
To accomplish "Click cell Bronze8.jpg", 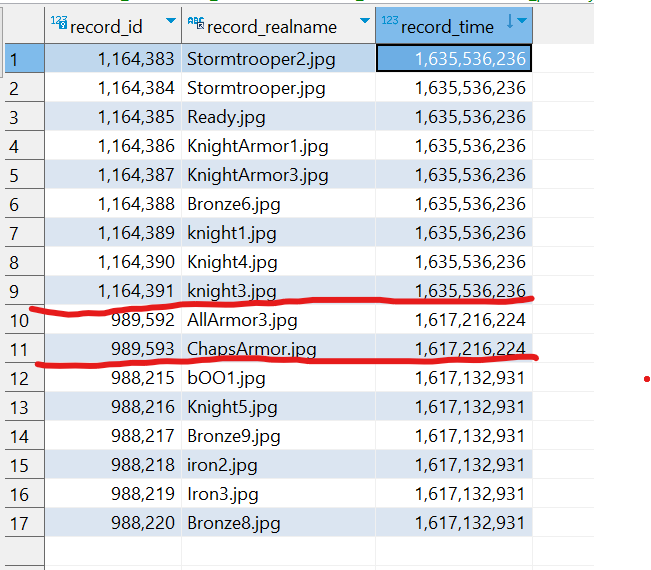I will coord(278,523).
